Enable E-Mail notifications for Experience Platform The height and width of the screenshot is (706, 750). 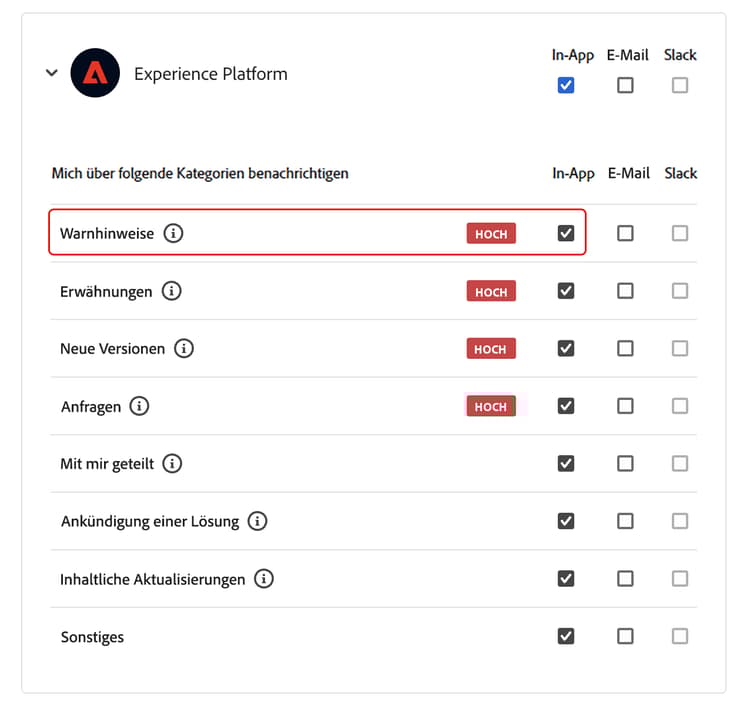[x=625, y=85]
